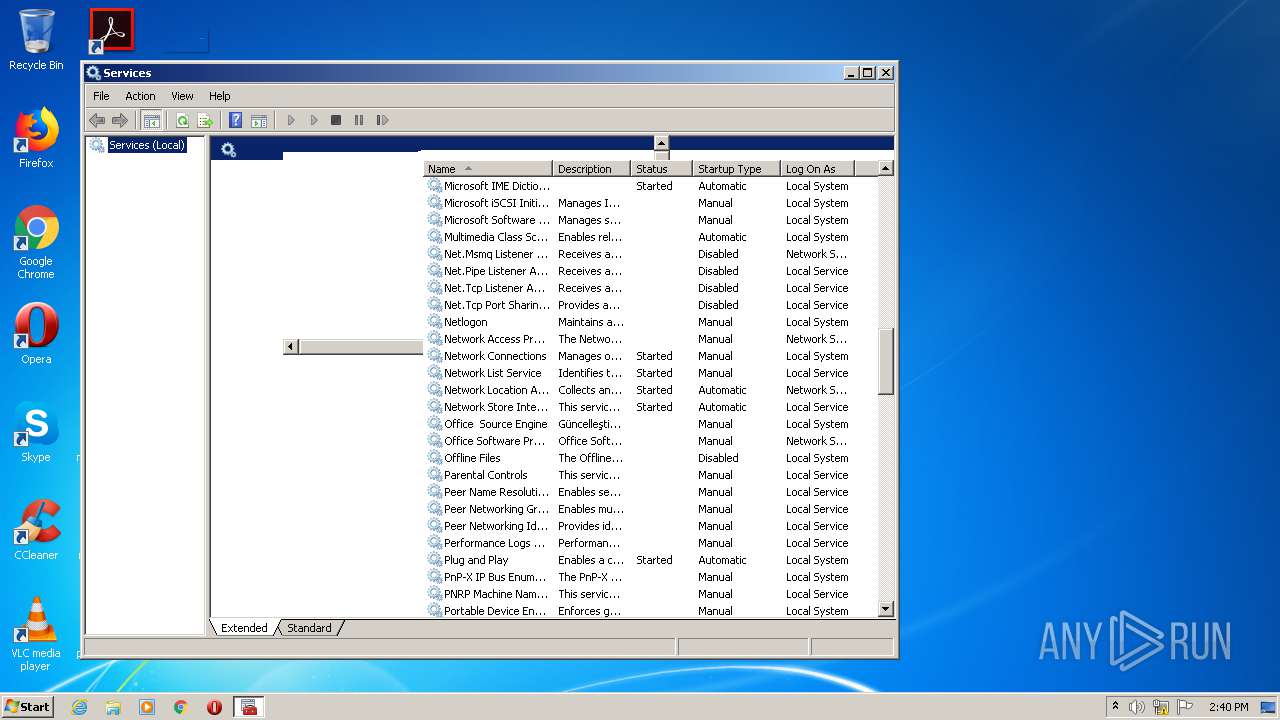The image size is (1280, 720).
Task: Select the Office Source Engine service
Action: point(650,424)
